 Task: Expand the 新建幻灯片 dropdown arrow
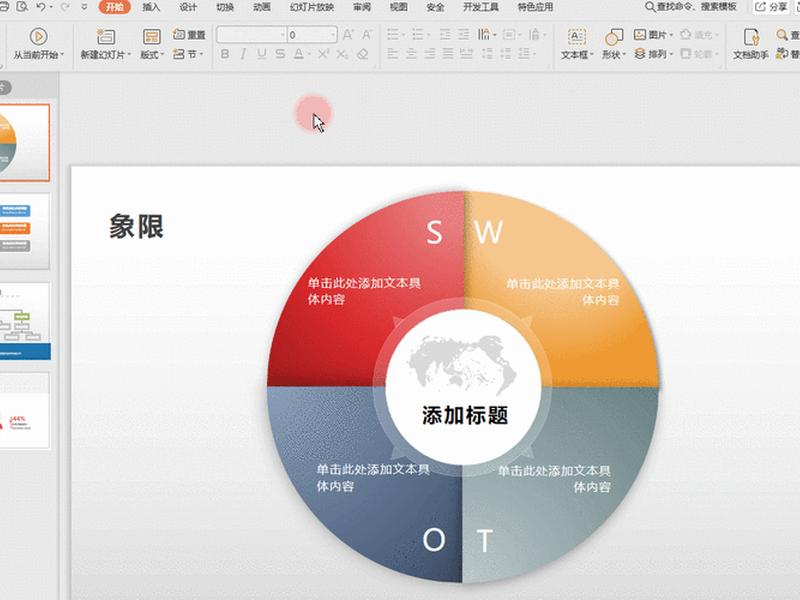129,54
